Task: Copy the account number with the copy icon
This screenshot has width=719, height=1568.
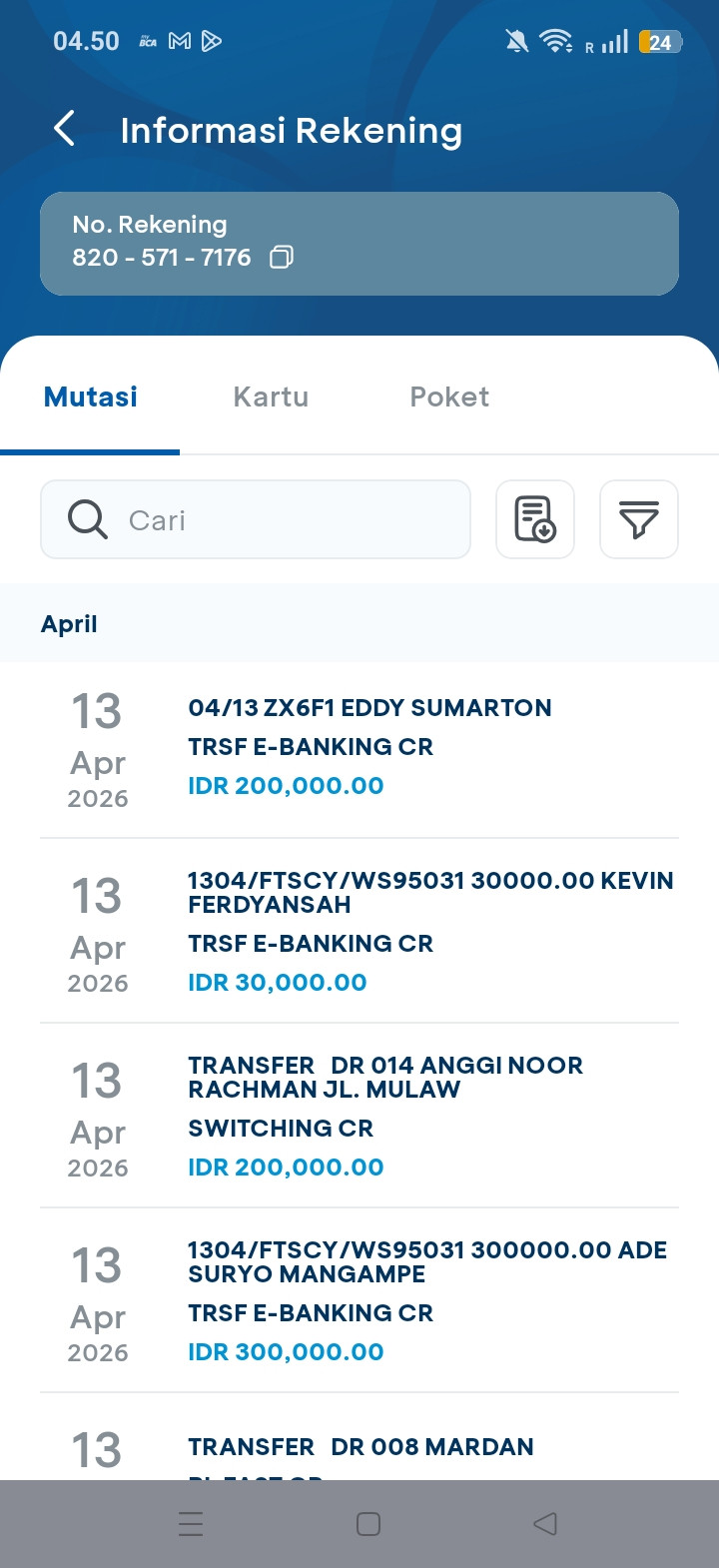Action: point(282,258)
